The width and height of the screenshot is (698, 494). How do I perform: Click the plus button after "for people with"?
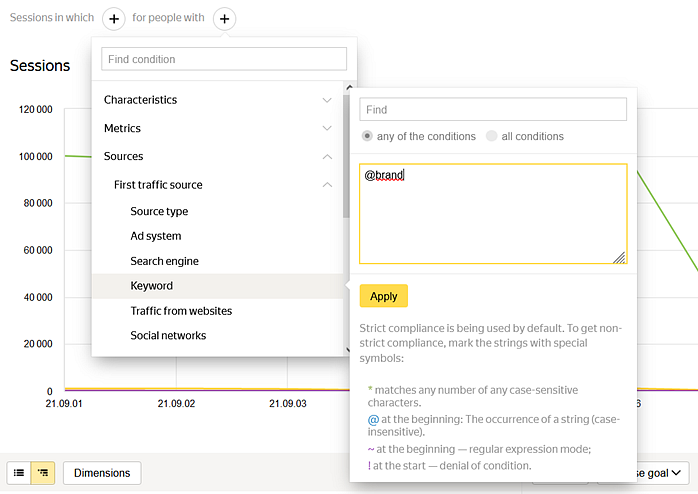coord(225,18)
